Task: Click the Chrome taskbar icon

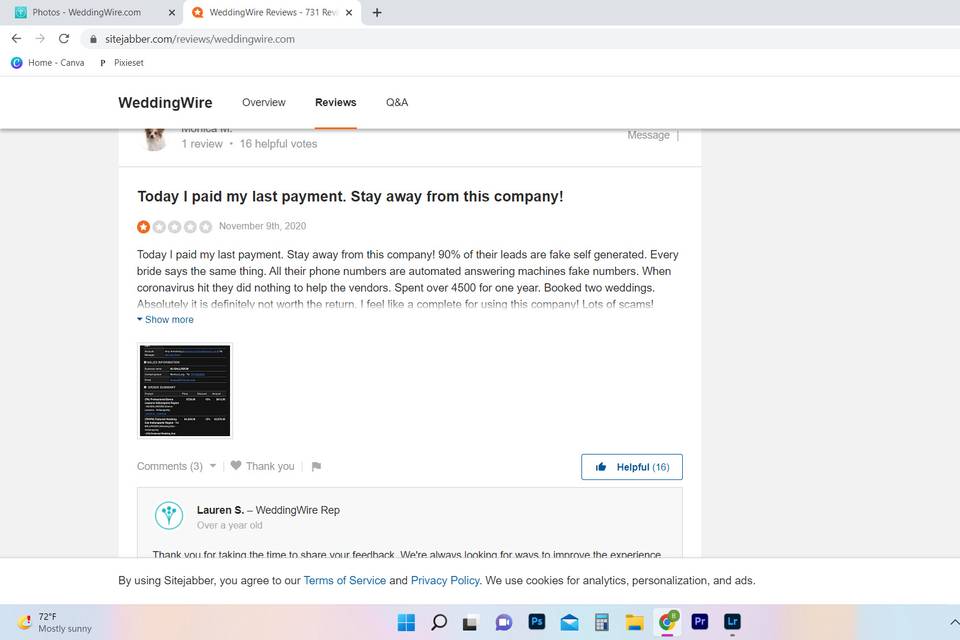Action: pos(667,622)
